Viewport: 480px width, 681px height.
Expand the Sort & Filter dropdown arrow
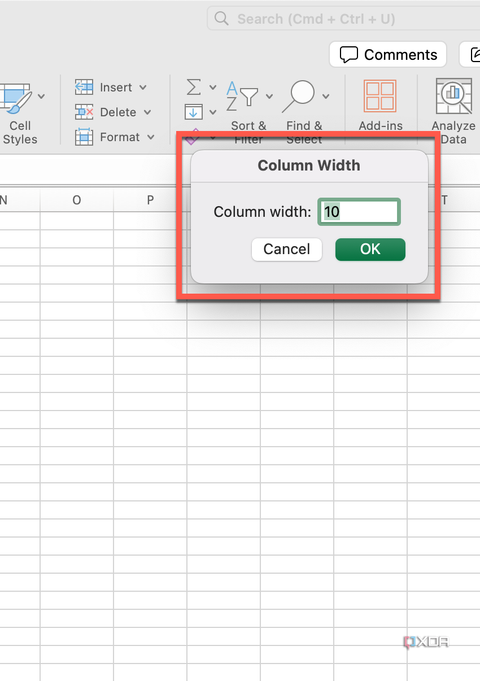269,96
